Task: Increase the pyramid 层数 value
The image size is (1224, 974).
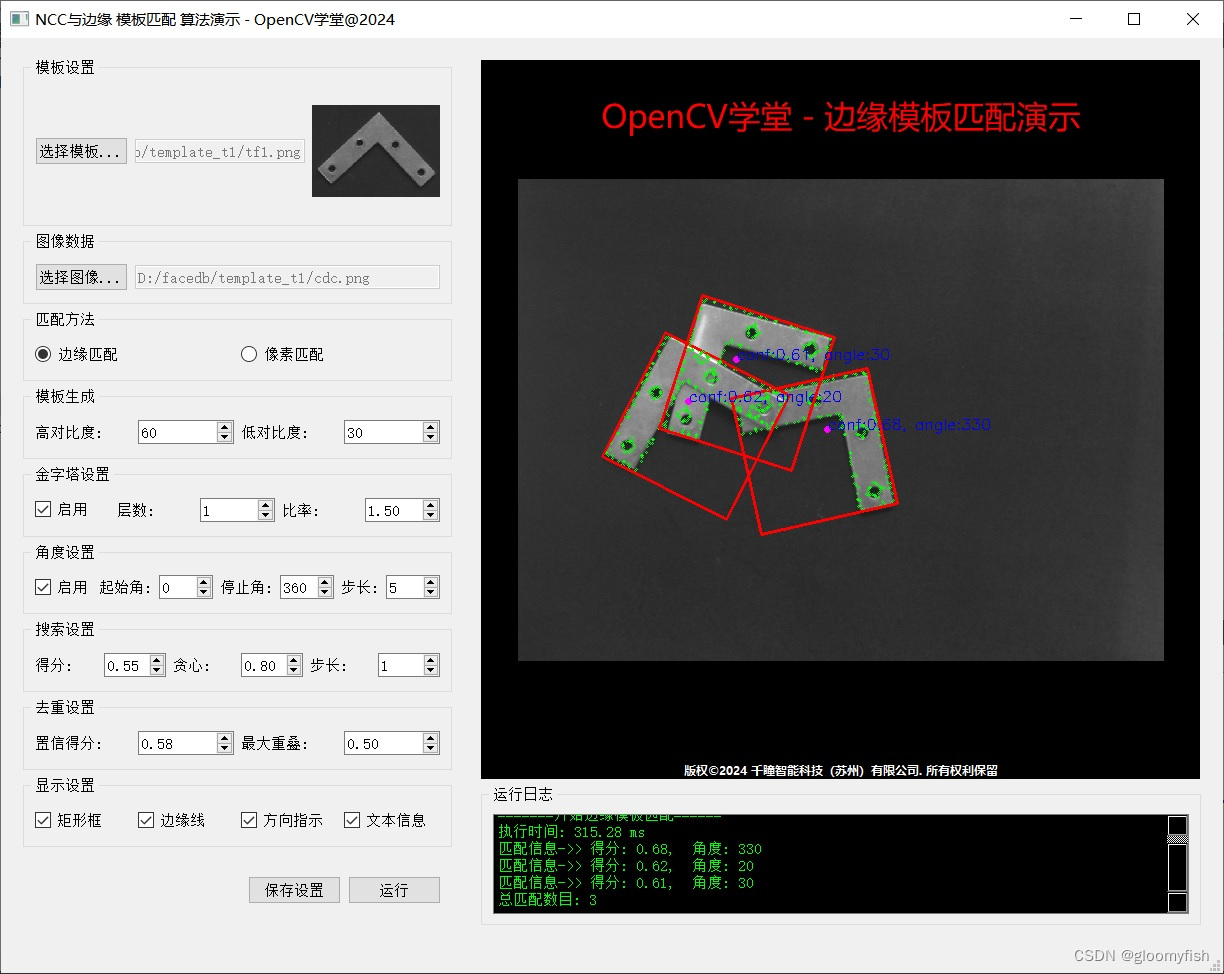Action: (x=267, y=504)
